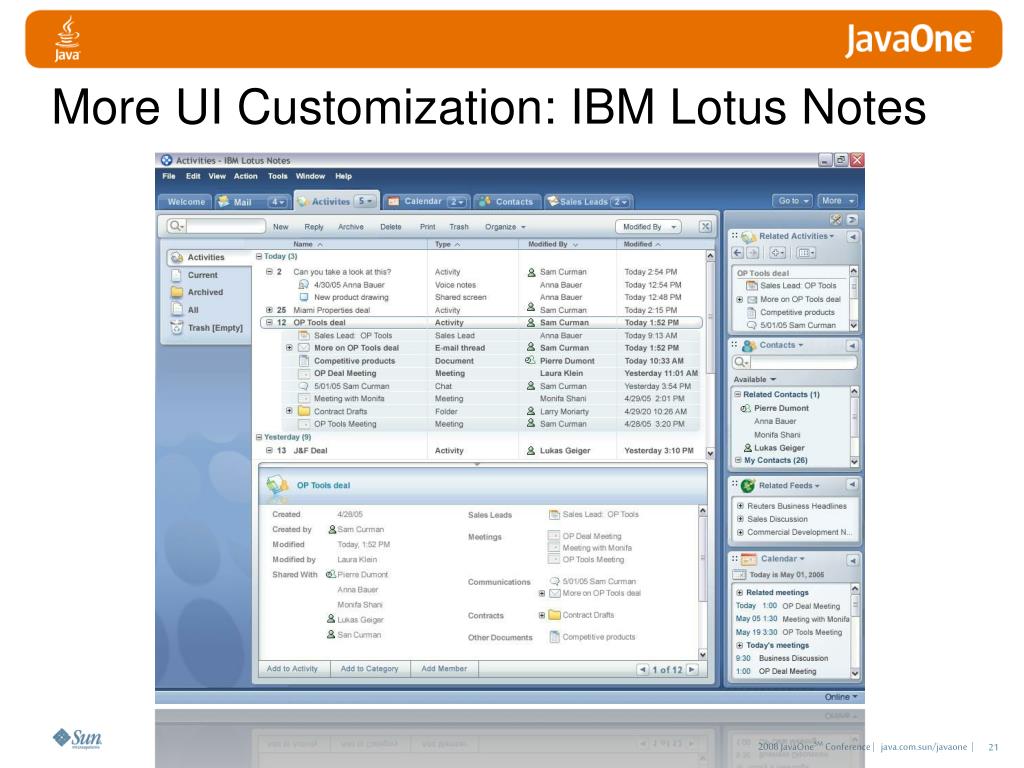1024x768 pixels.
Task: Click Add Member button
Action: pyautogui.click(x=444, y=669)
